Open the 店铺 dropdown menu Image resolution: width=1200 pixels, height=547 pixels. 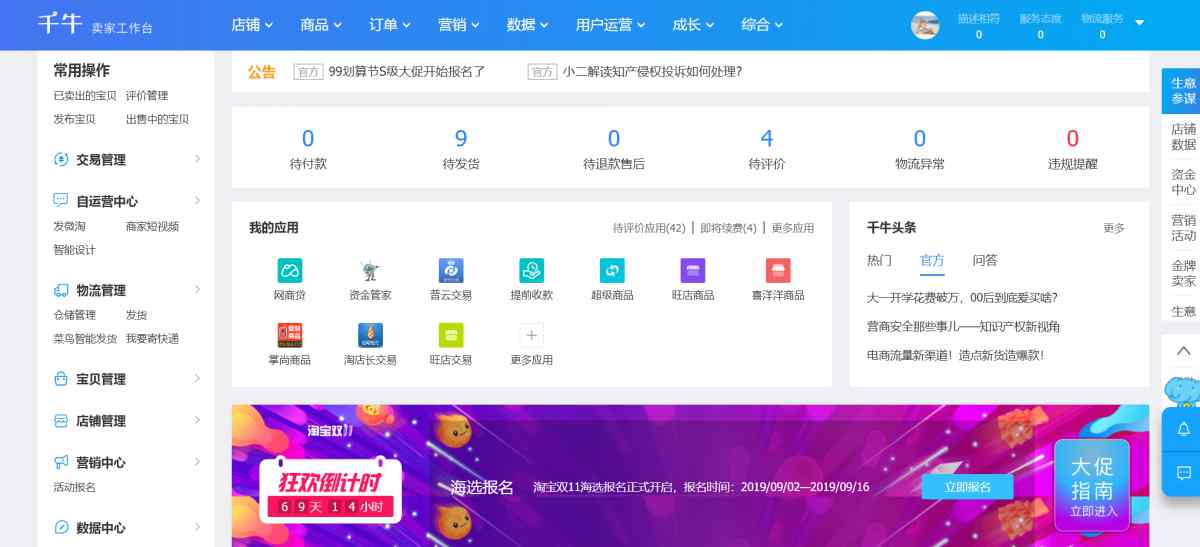(252, 25)
